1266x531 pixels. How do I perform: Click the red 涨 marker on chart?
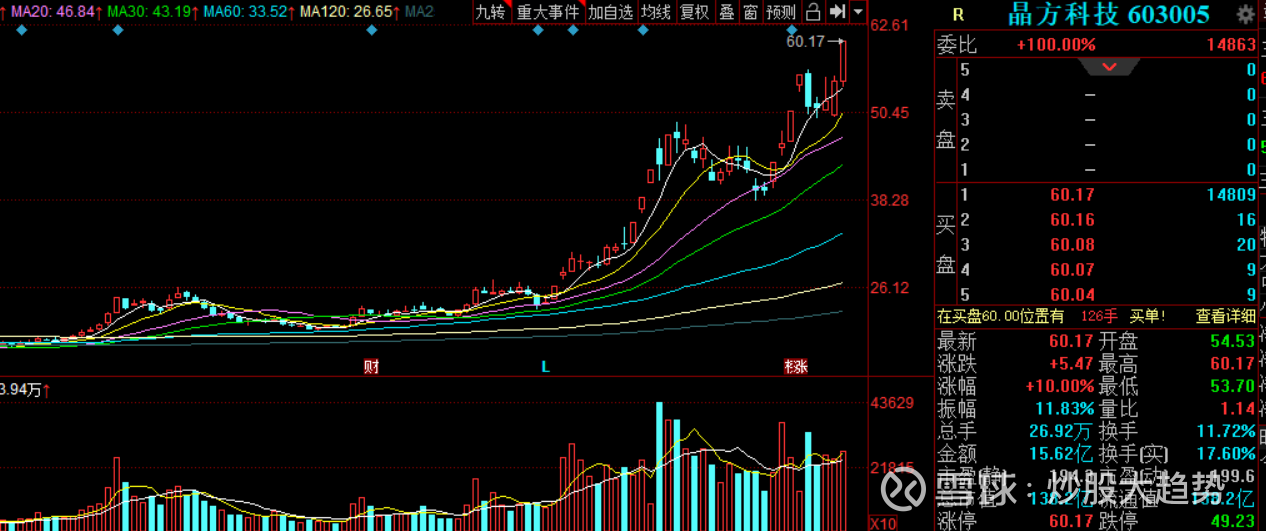coord(796,367)
